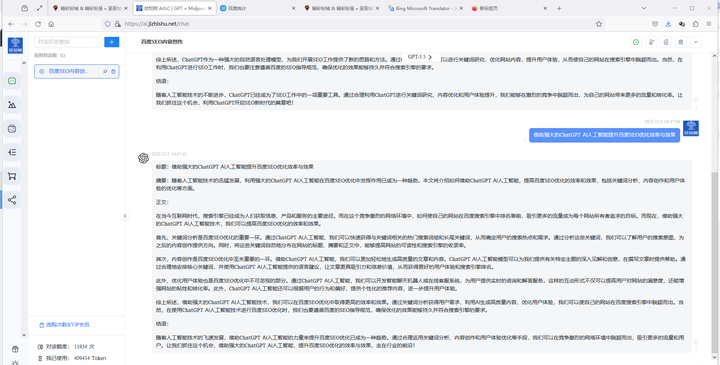Create a new conversation with plus button
This screenshot has width=720, height=365.
pyautogui.click(x=112, y=42)
